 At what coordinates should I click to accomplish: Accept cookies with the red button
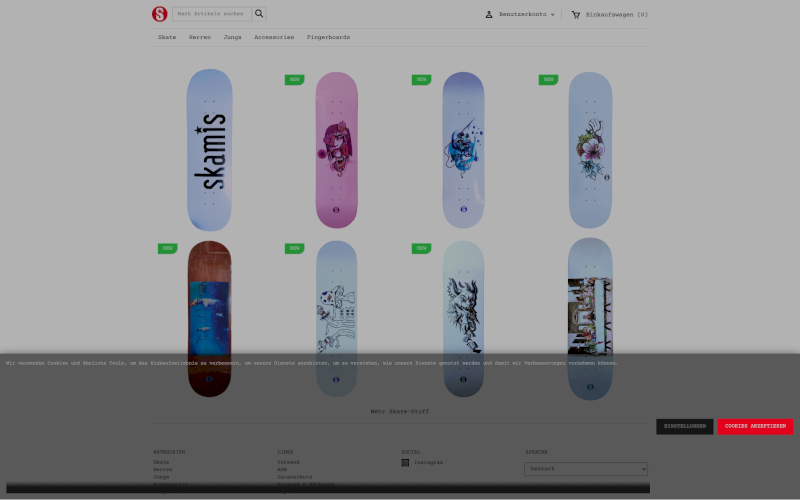pyautogui.click(x=755, y=427)
